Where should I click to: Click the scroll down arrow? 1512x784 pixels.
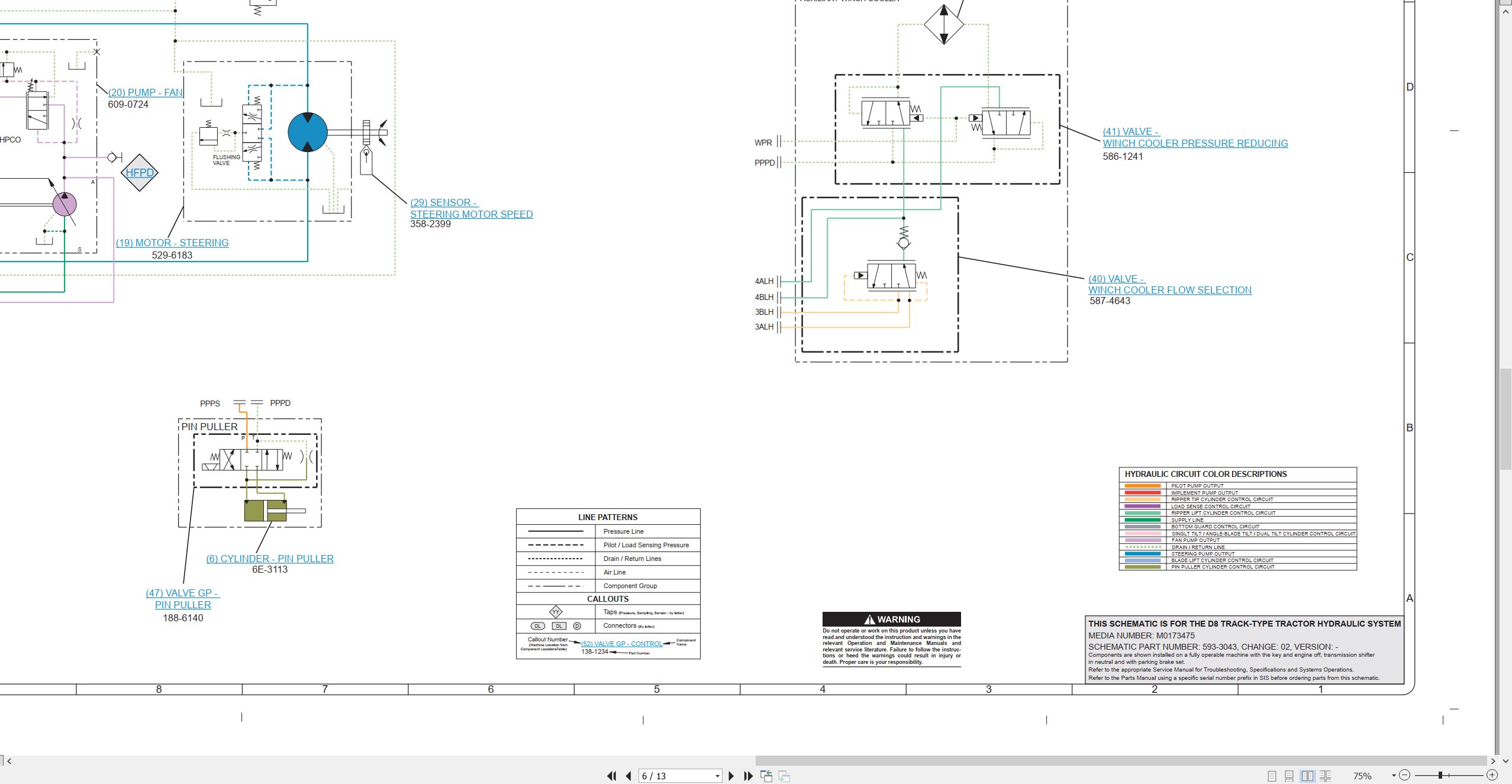(x=1505, y=761)
